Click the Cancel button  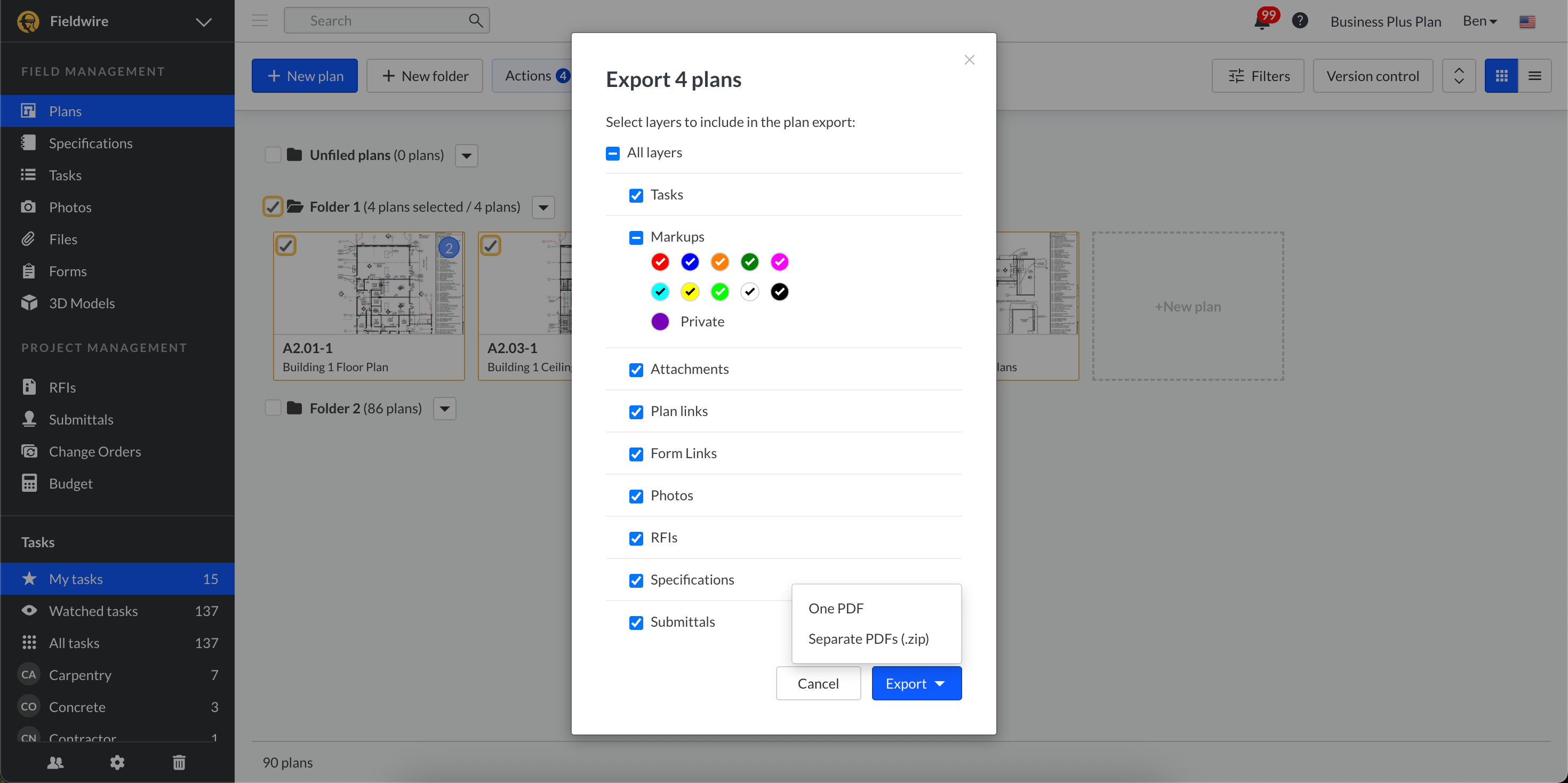[818, 683]
